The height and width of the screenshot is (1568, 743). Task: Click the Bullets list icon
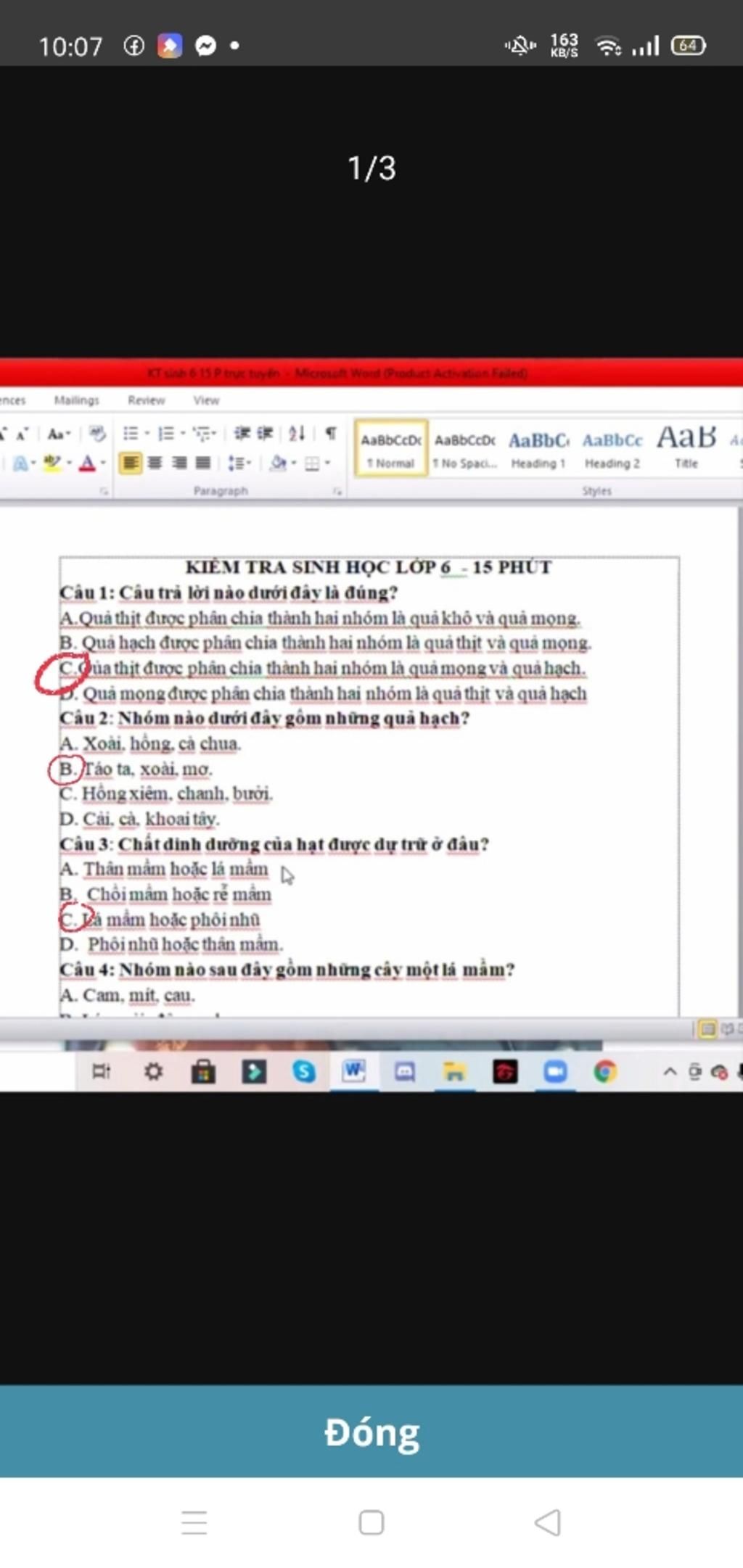point(131,434)
